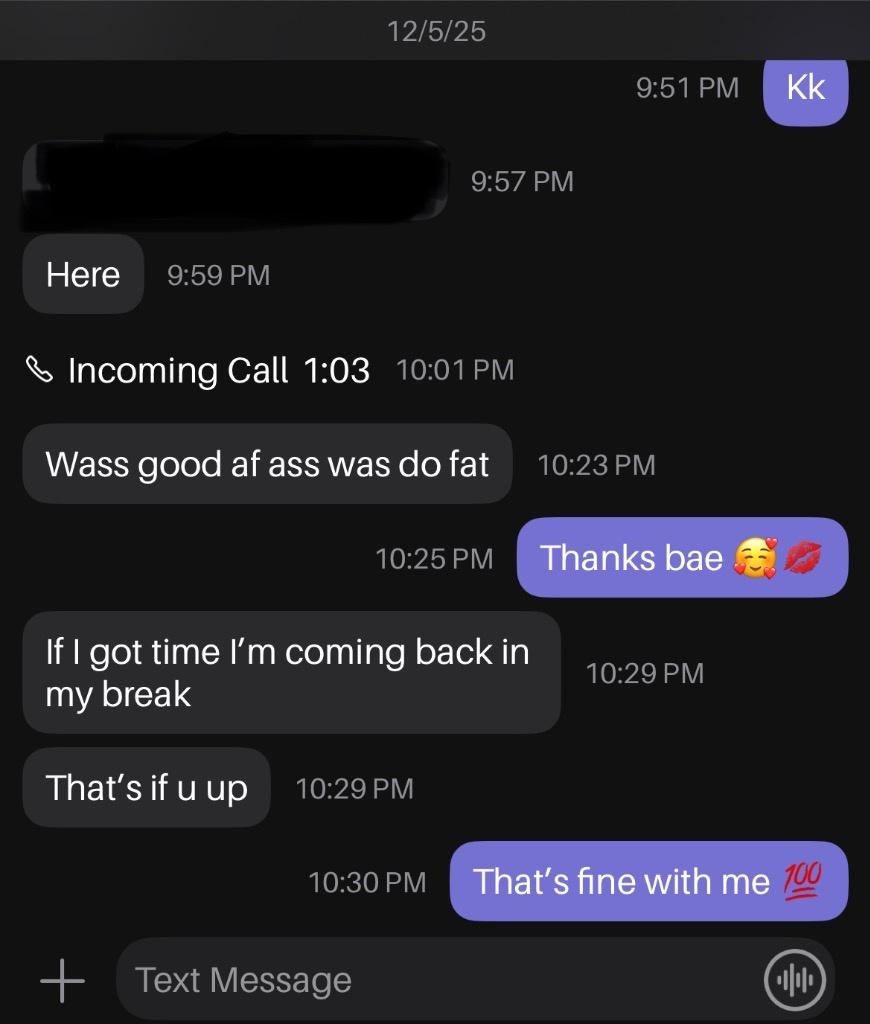Select the 'Here' message bubble
This screenshot has width=870, height=1024.
tap(83, 274)
